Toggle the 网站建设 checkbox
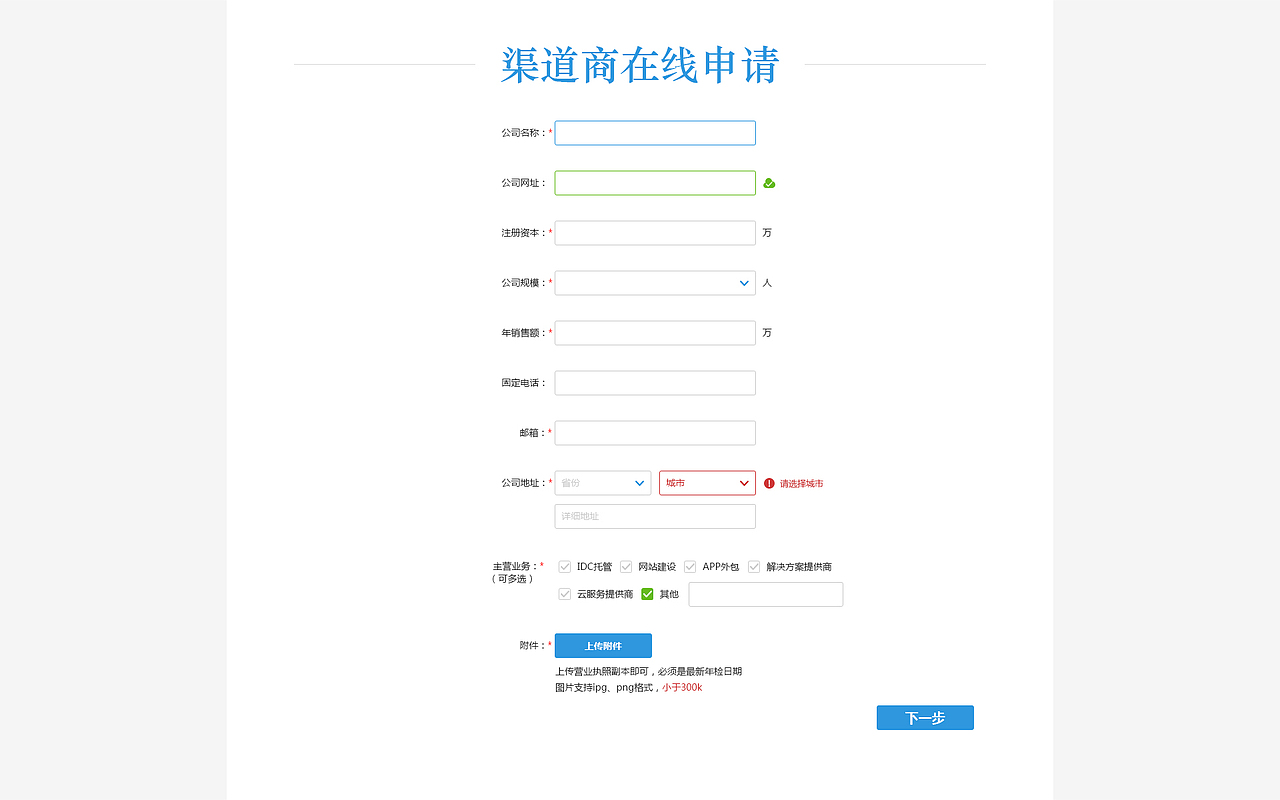The image size is (1280, 800). [626, 567]
